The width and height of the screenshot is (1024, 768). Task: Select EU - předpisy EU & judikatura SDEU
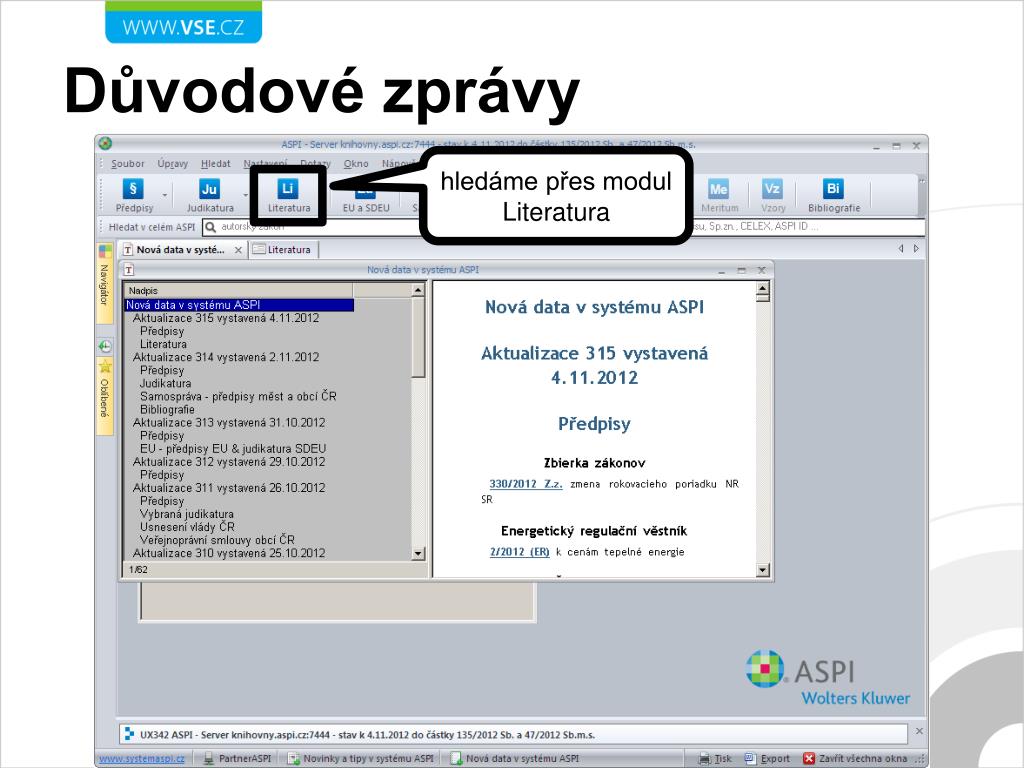[x=233, y=449]
